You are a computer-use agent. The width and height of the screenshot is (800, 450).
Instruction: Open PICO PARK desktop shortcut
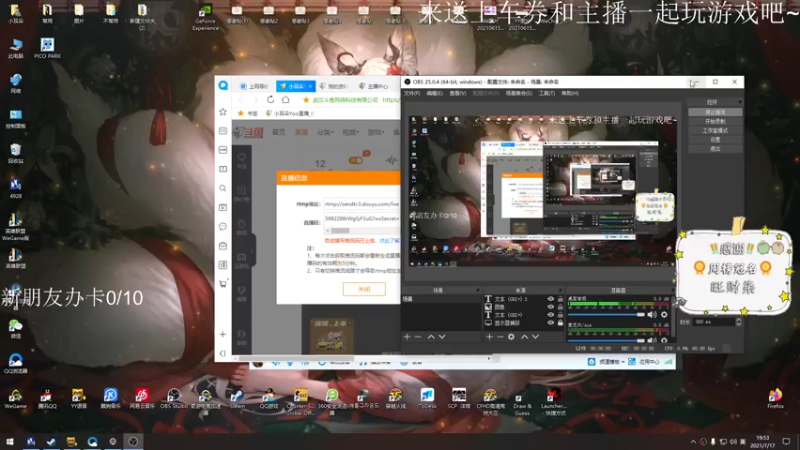tap(47, 48)
